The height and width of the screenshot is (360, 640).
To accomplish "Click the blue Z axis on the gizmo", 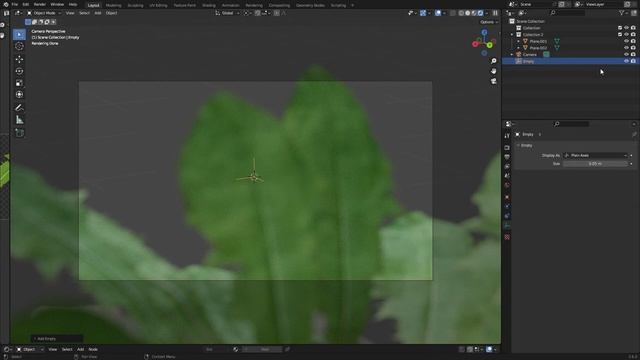I will click(484, 32).
